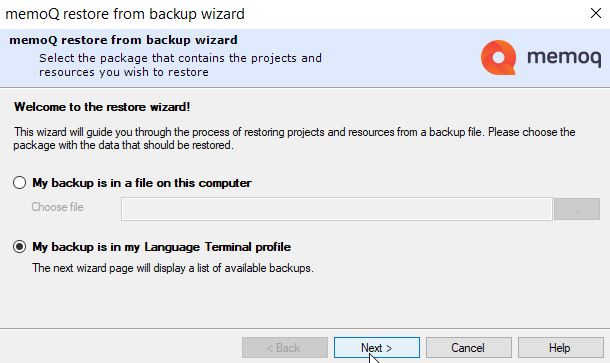Click the 'Choose file' field label

[x=58, y=207]
